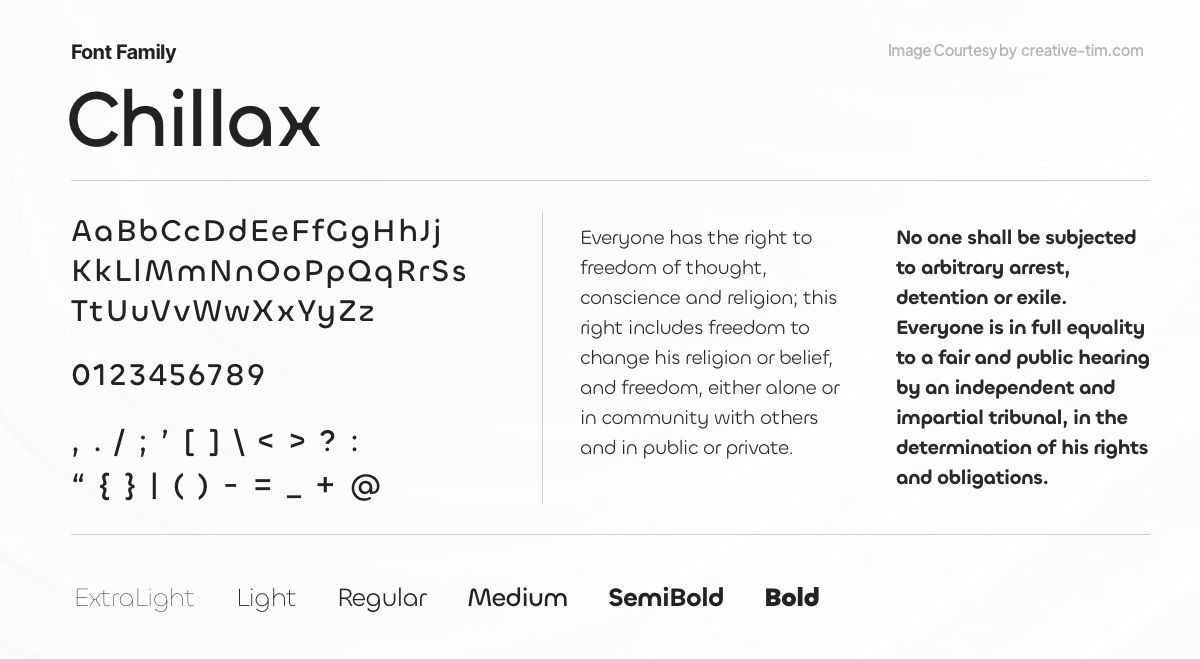The height and width of the screenshot is (659, 1200).
Task: Select the Light font weight
Action: coord(266,598)
